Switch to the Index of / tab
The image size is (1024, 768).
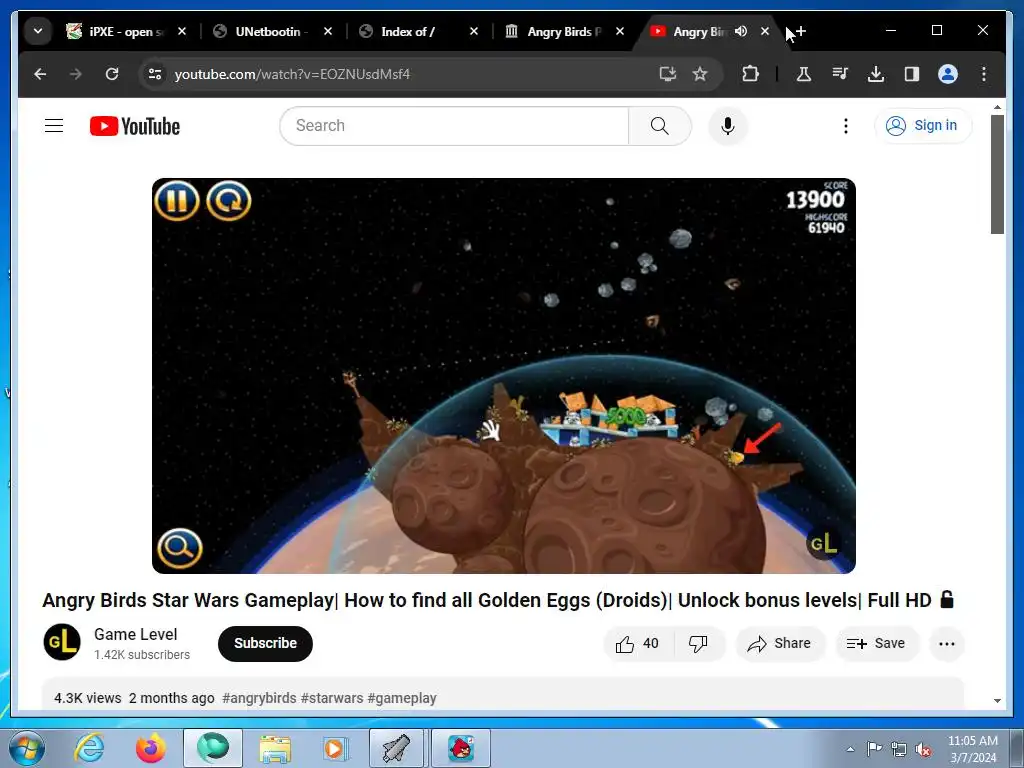point(419,31)
